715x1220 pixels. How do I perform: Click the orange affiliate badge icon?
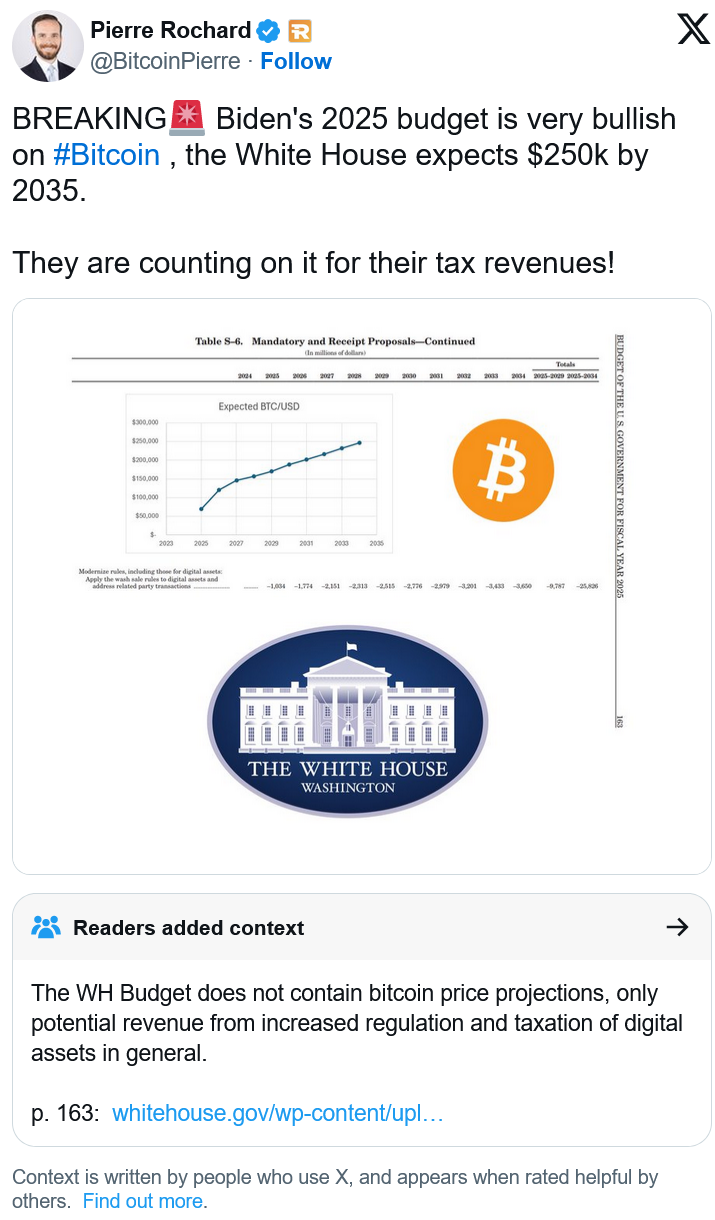tap(299, 31)
